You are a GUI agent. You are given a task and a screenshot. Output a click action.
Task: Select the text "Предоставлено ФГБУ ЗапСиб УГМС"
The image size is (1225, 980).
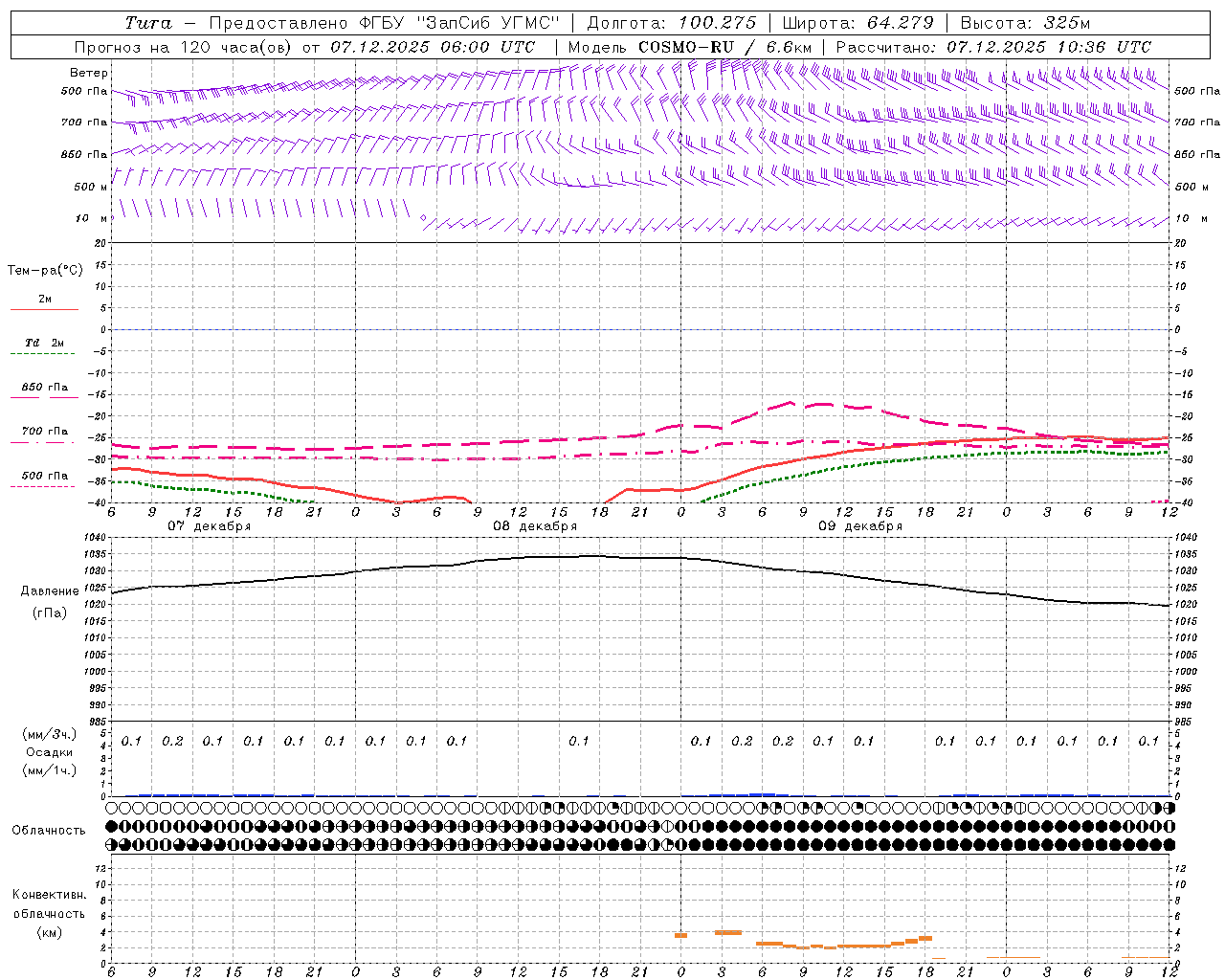(x=384, y=23)
